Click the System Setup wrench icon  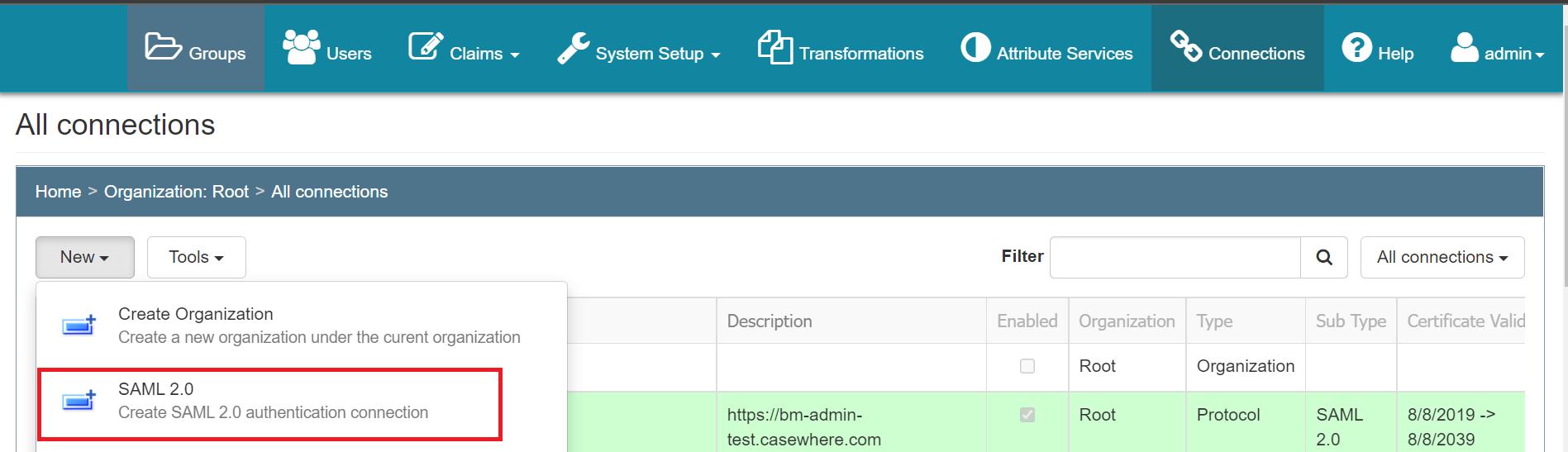click(x=574, y=48)
